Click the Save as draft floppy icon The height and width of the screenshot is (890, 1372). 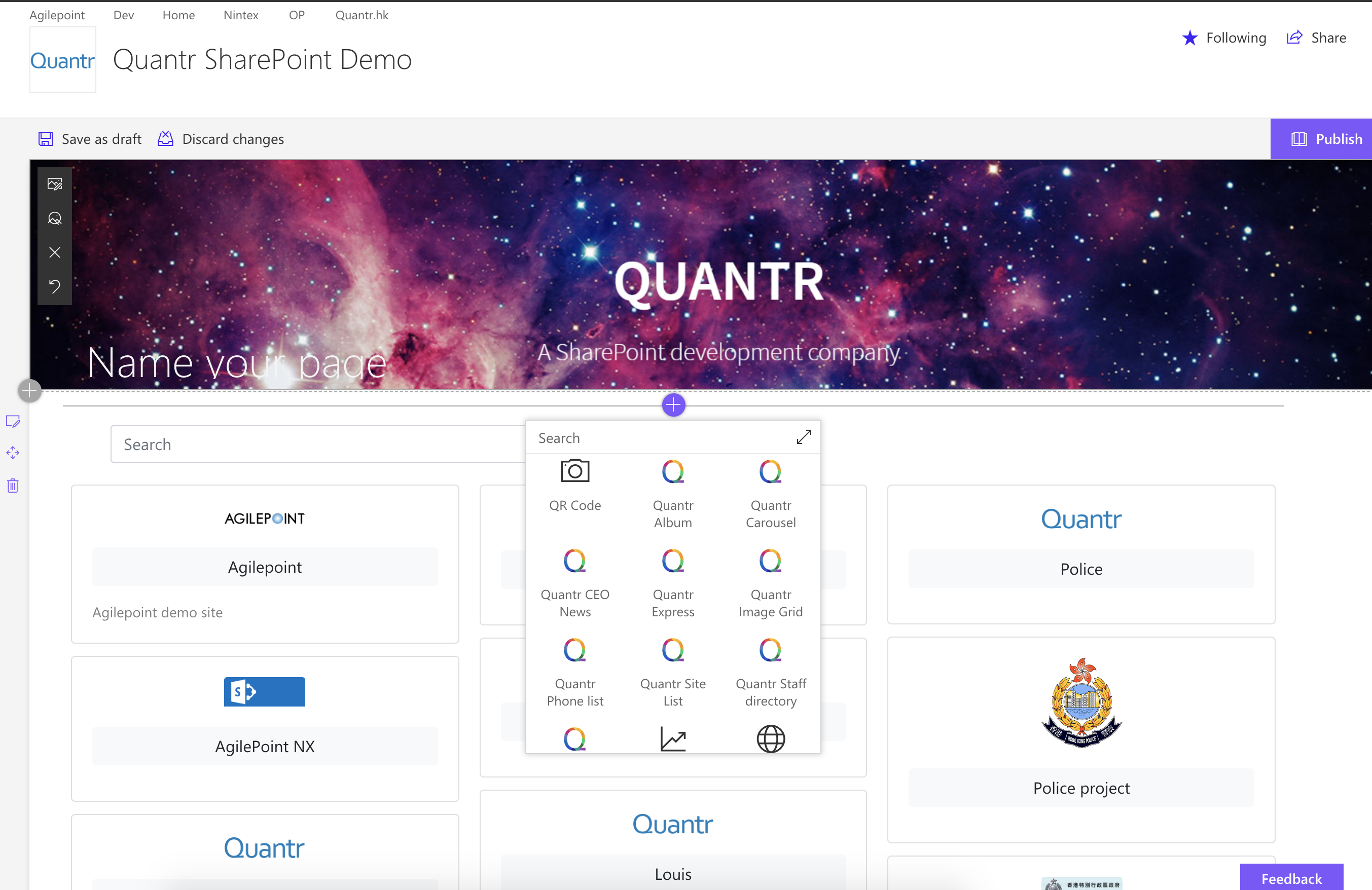click(46, 139)
